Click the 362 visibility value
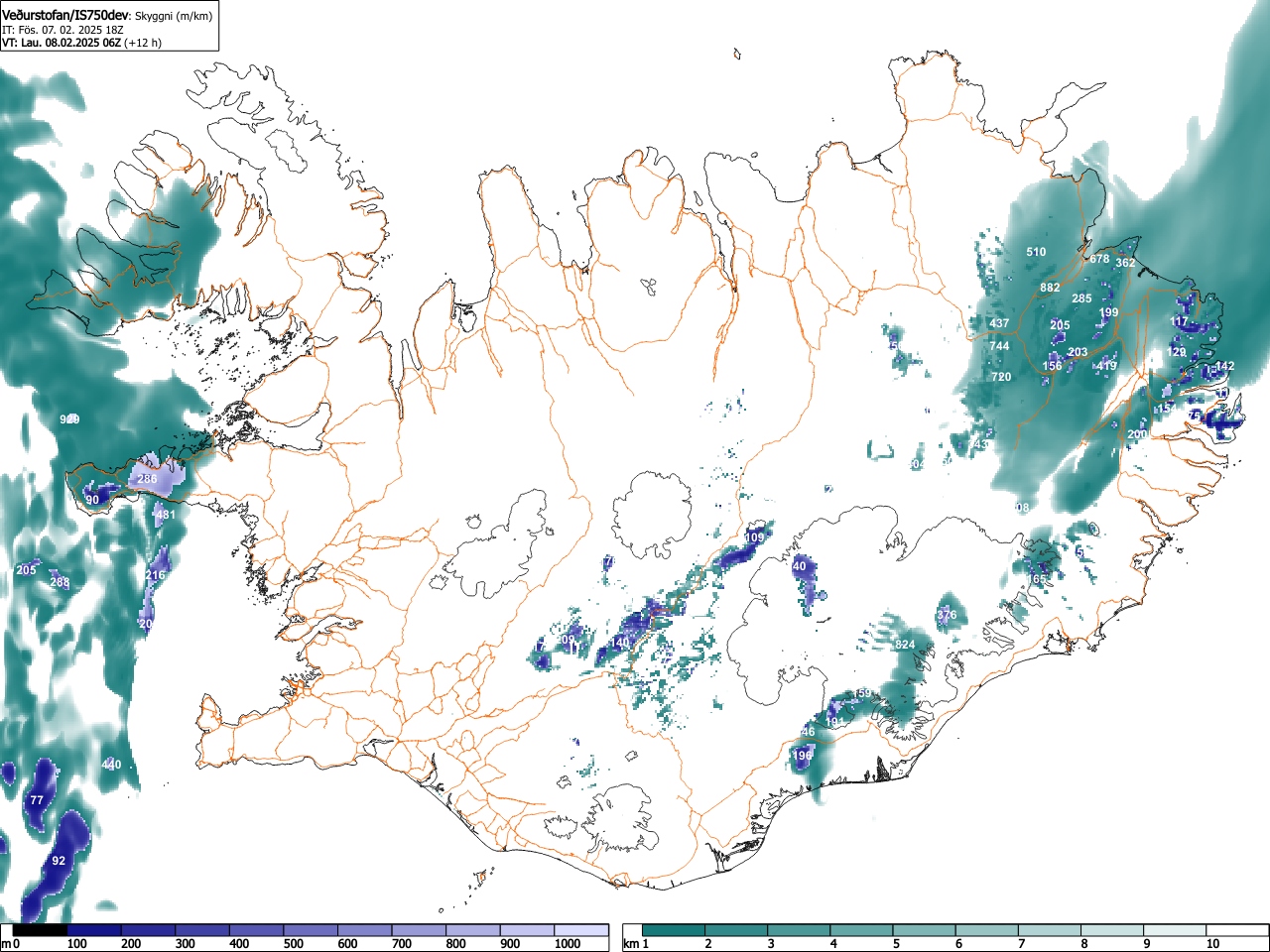The image size is (1270, 952). click(x=1125, y=263)
